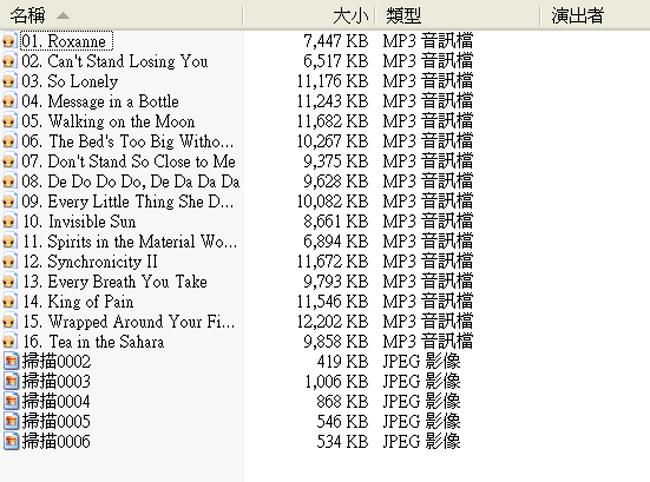
Task: Click MP3 icon of 14. King of Pain
Action: 10,302
